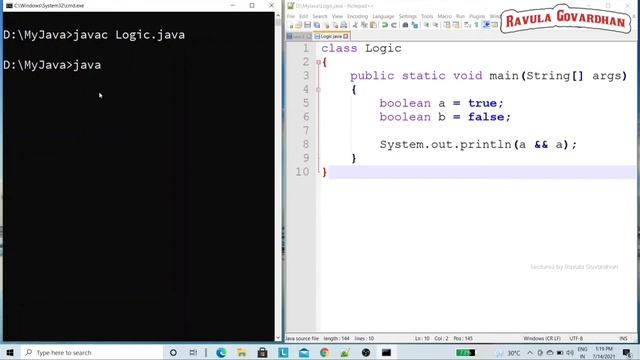Click the INS status bar indicator
The height and width of the screenshot is (360, 640).
623,338
